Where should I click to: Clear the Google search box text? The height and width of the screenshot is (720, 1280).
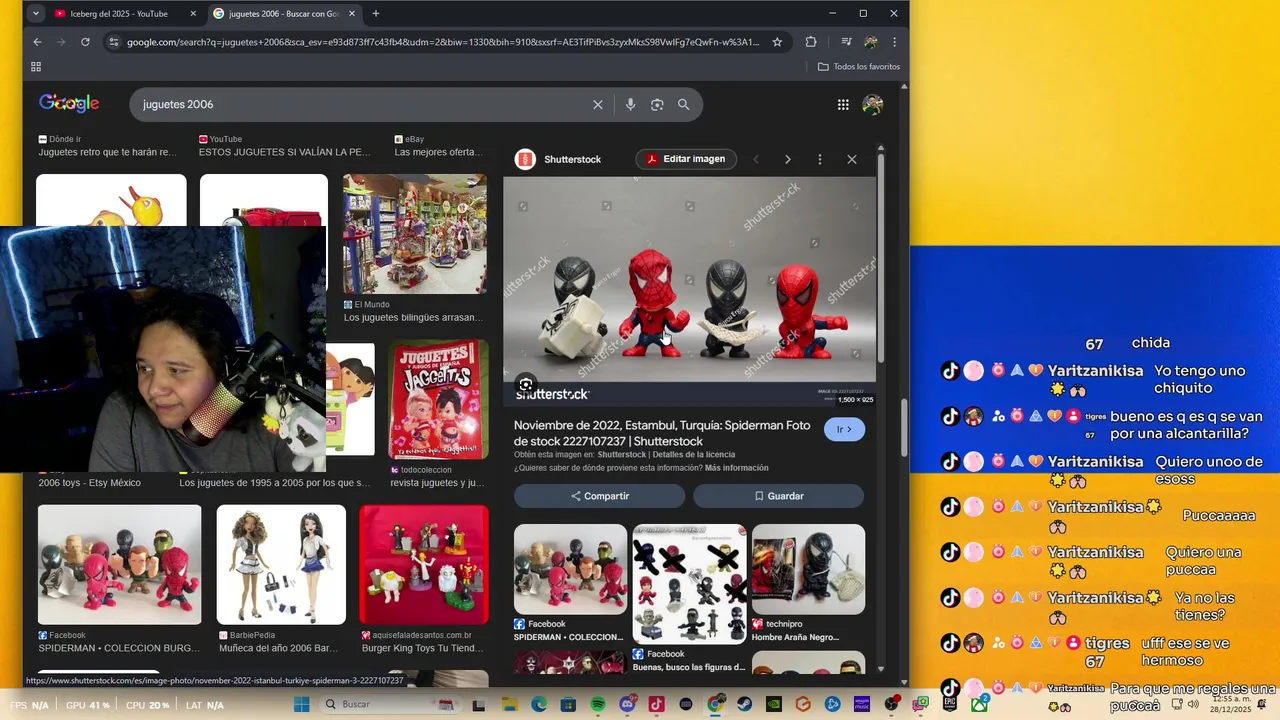click(x=598, y=104)
